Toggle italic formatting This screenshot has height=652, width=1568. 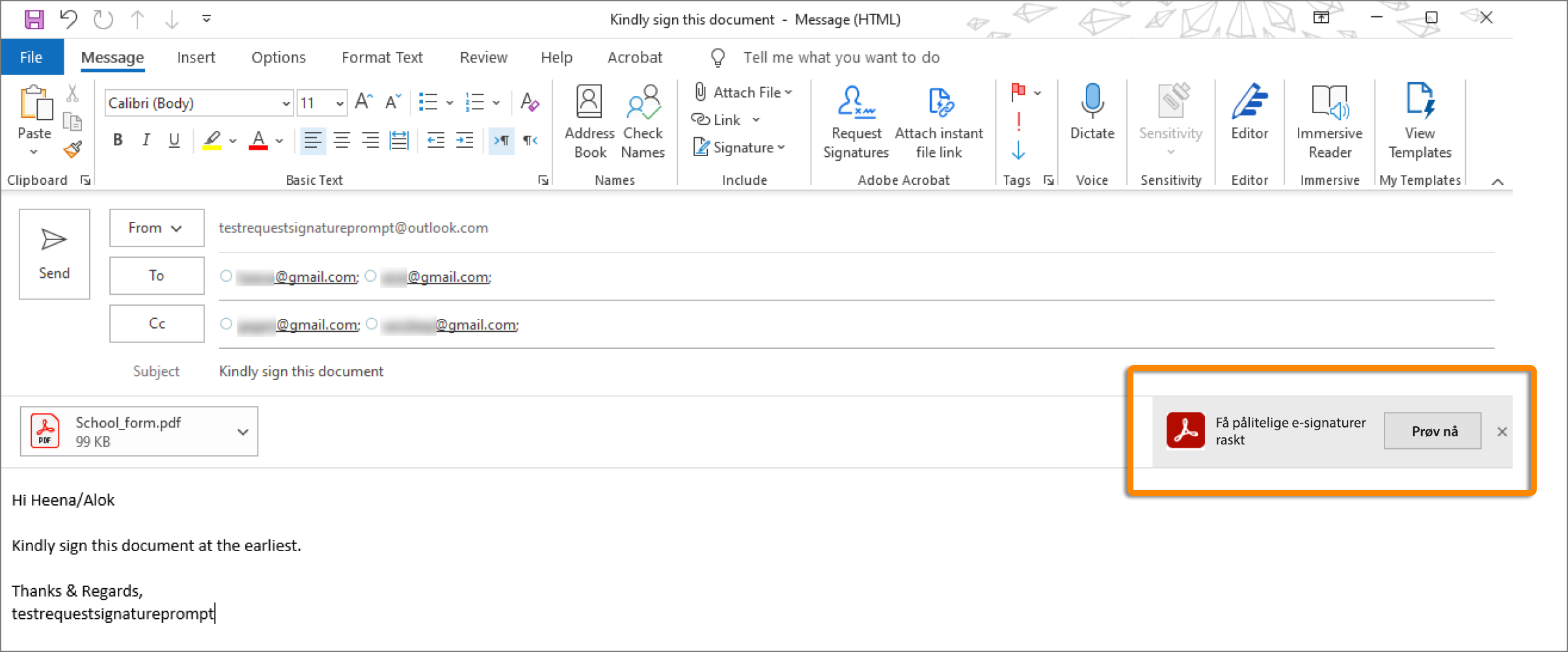coord(146,140)
